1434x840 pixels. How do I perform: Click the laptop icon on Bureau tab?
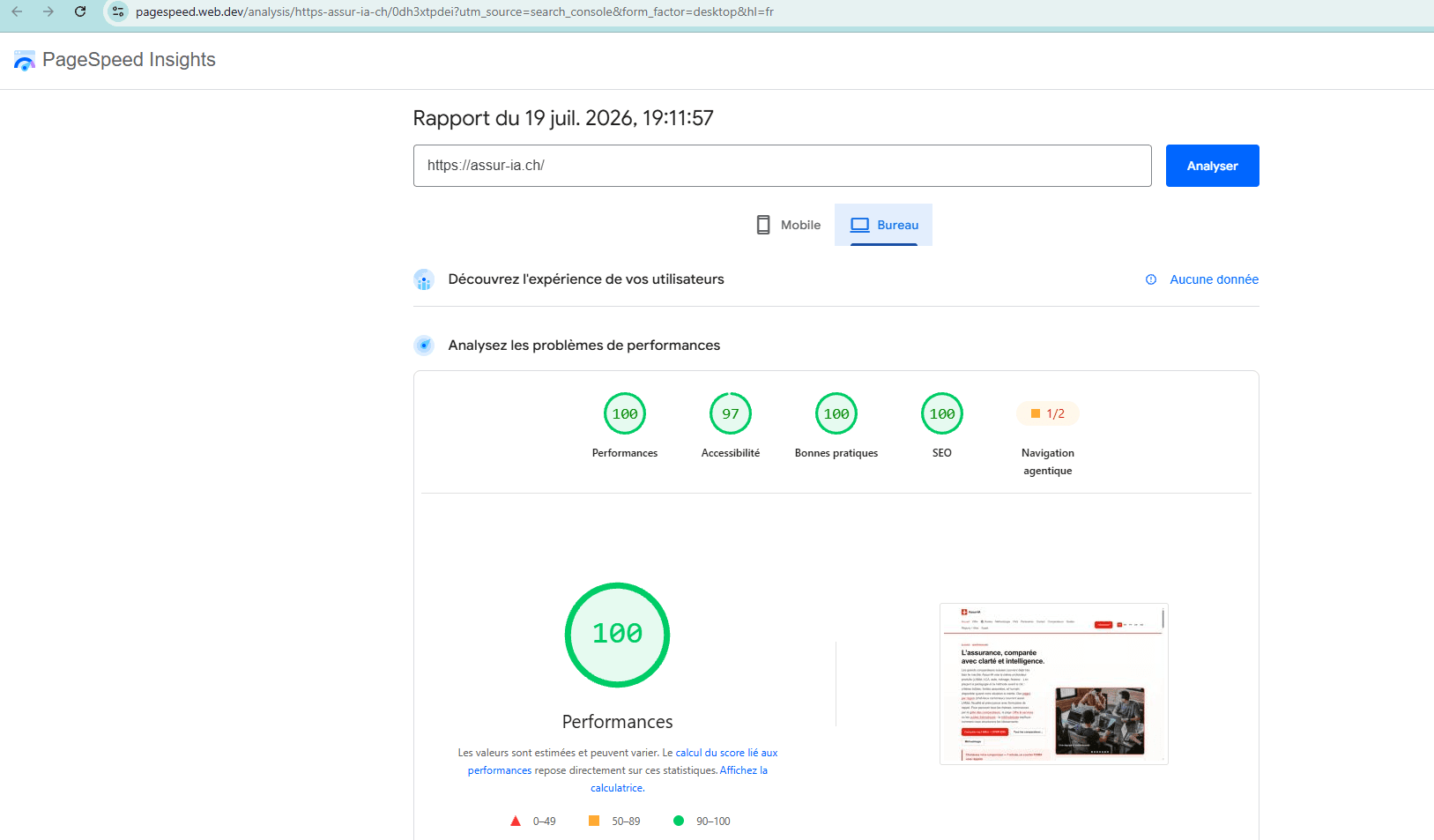[859, 225]
